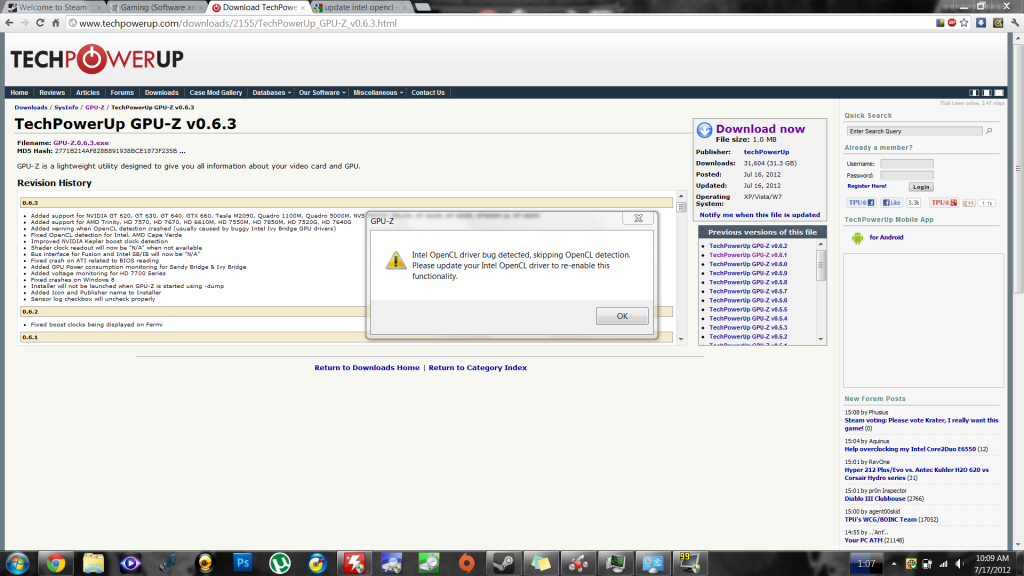
Task: Click the Login button
Action: [x=921, y=187]
